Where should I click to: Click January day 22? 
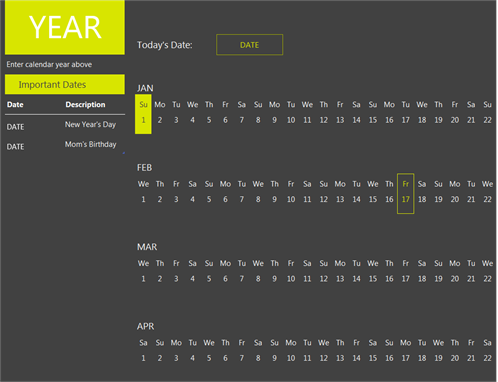click(488, 120)
